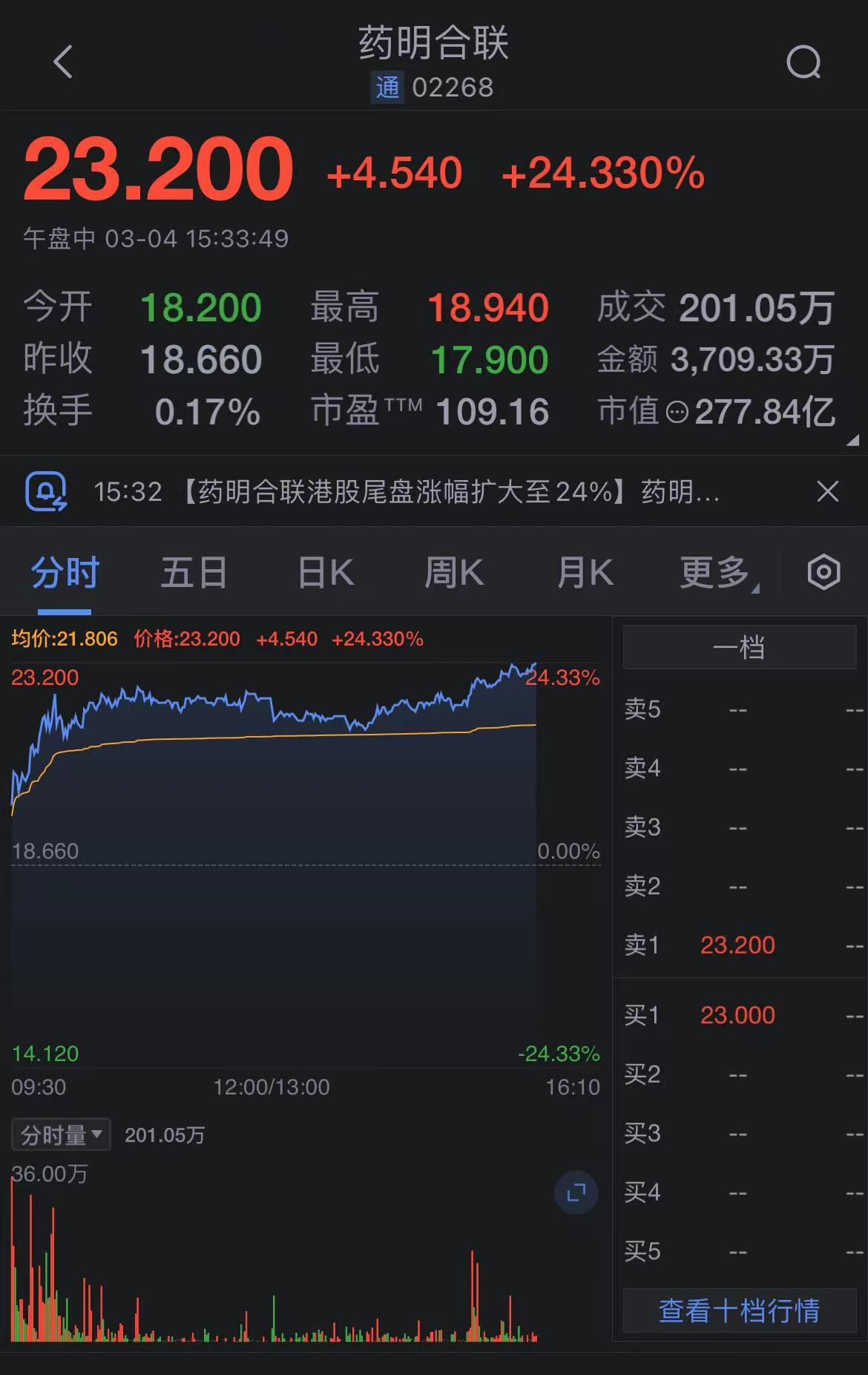Tap the 买5 order book row
The height and width of the screenshot is (1375, 868).
point(740,1252)
